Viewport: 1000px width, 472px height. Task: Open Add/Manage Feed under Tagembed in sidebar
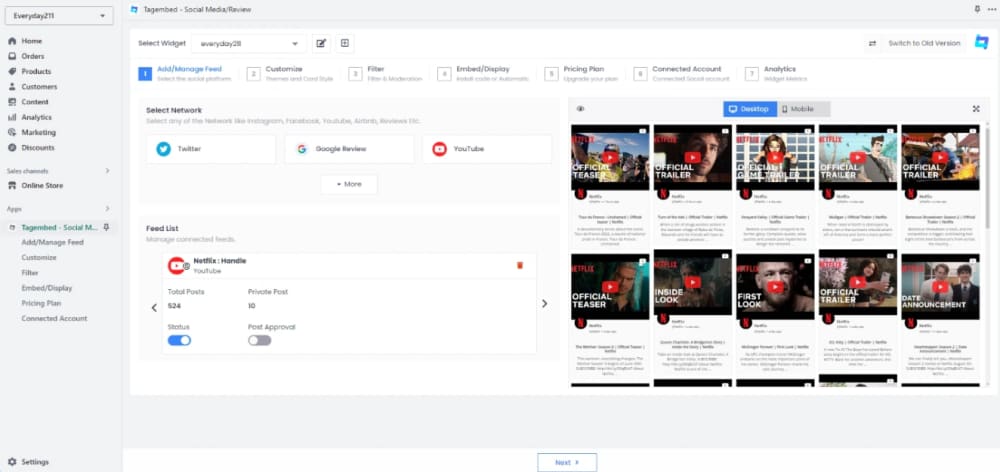[x=52, y=242]
